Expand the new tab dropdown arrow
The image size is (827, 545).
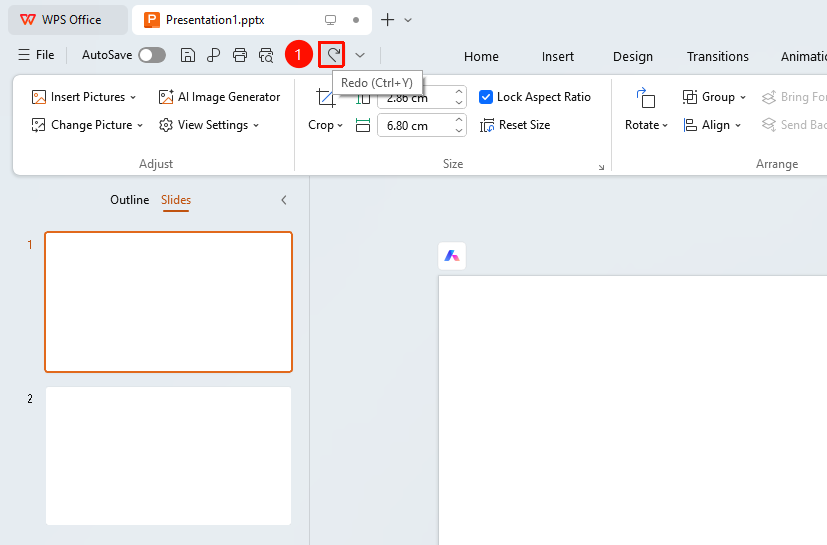tap(408, 20)
